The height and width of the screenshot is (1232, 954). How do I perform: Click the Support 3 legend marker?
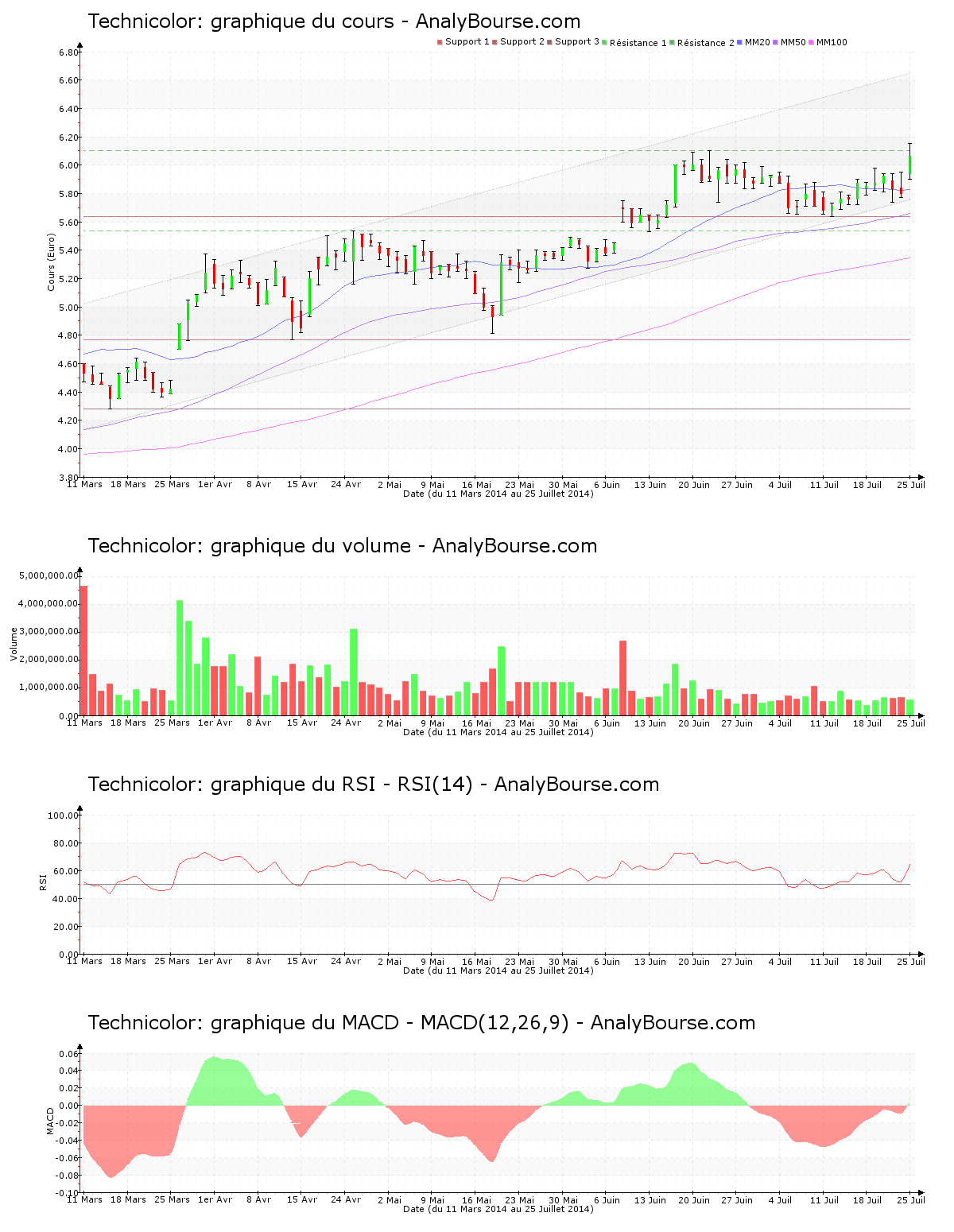(x=549, y=42)
